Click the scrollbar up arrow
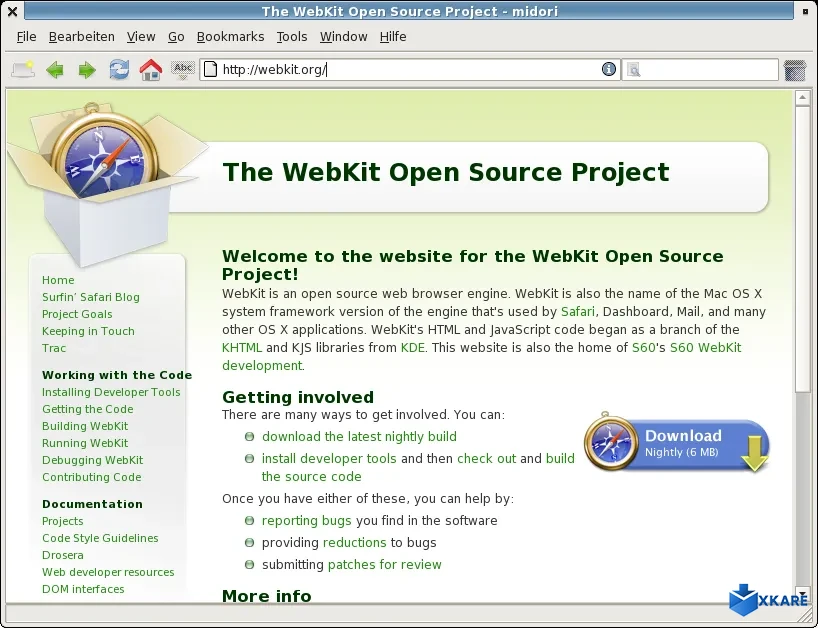This screenshot has height=628, width=818. 802,98
